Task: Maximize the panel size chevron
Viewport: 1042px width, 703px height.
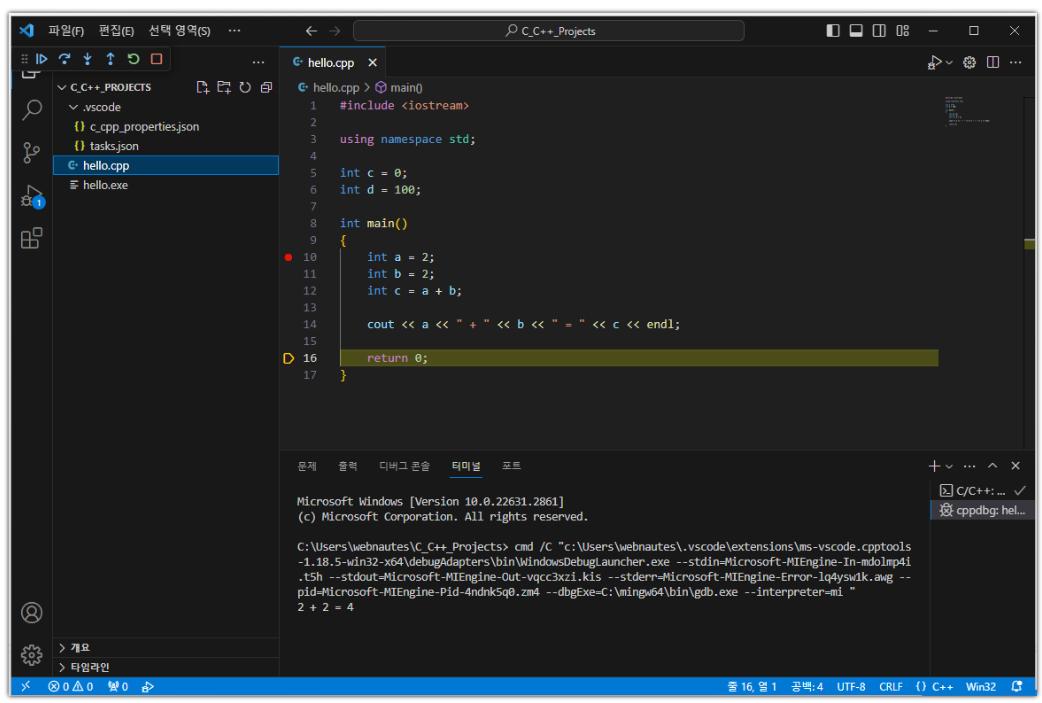Action: point(992,466)
